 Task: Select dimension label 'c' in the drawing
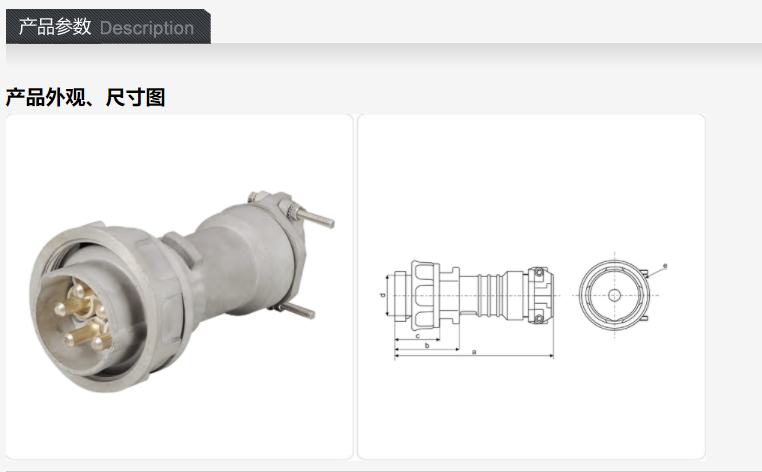tap(417, 336)
